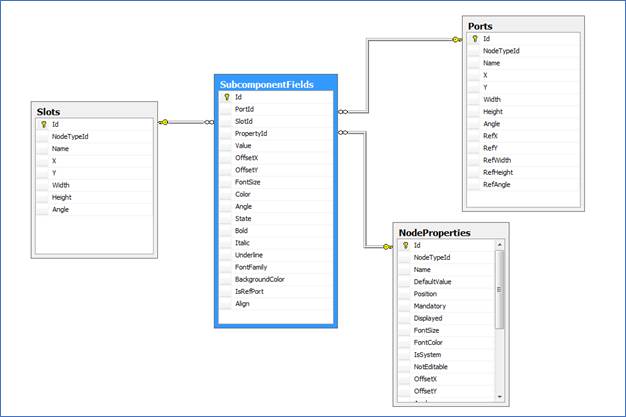Click the primary key icon in Slots table
The height and width of the screenshot is (417, 626).
[43, 123]
